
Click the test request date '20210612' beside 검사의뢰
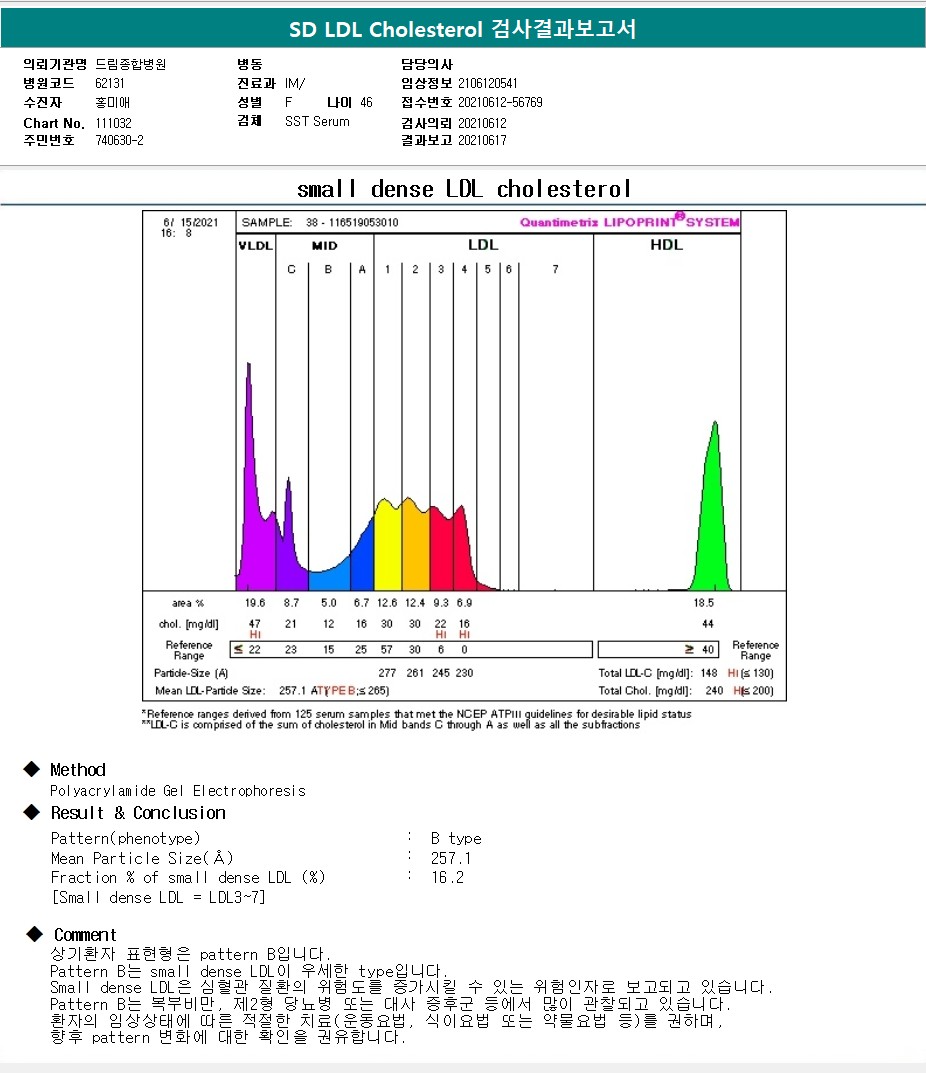482,123
